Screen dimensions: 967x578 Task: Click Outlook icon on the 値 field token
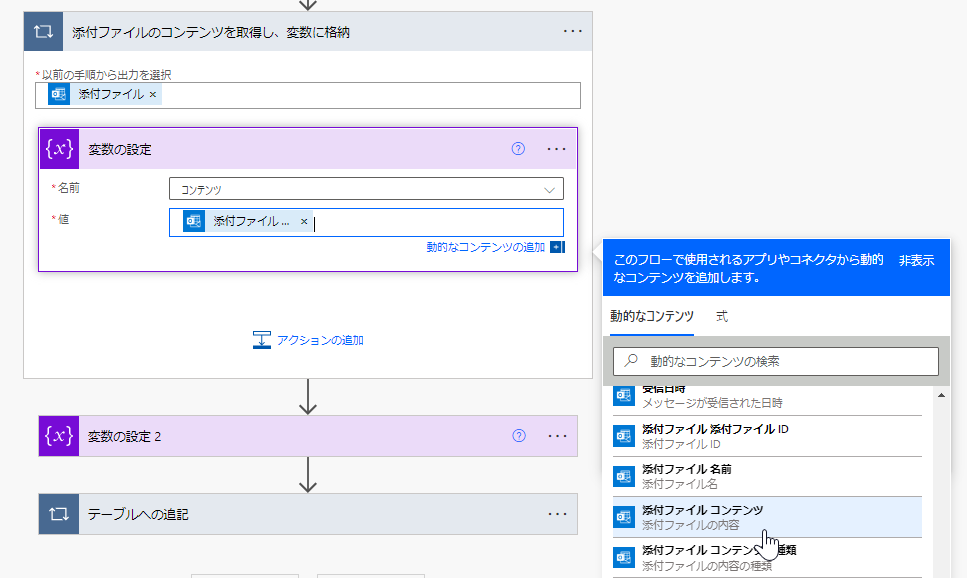pyautogui.click(x=194, y=221)
